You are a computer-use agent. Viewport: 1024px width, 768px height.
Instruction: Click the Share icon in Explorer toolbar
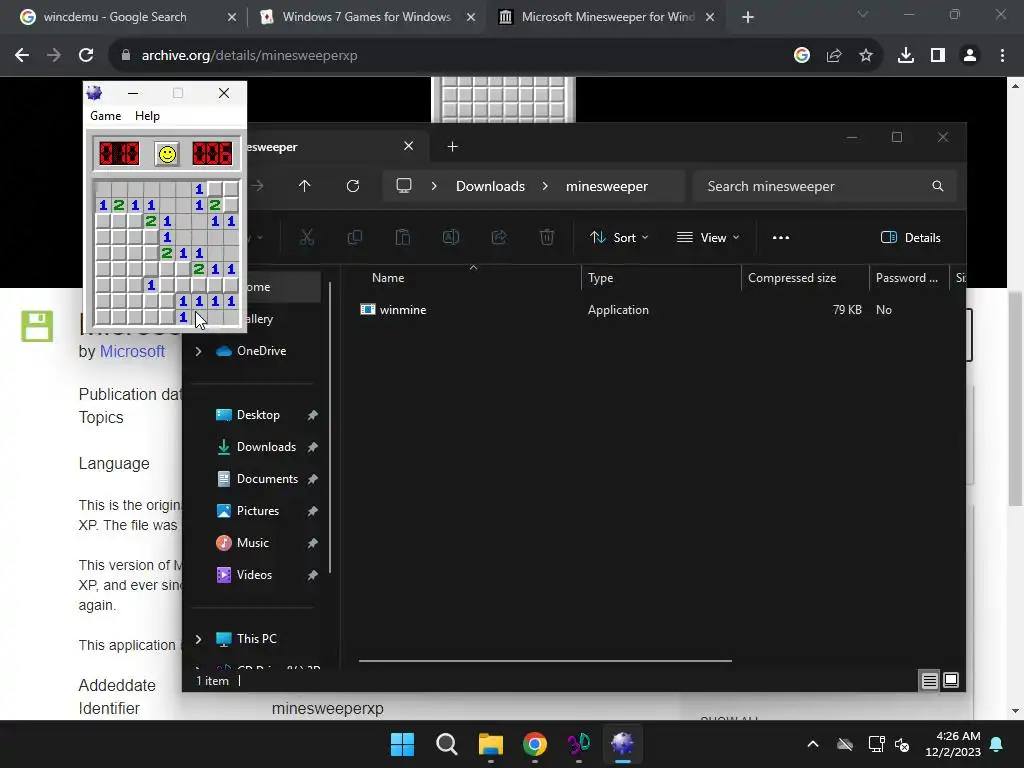[x=499, y=238]
